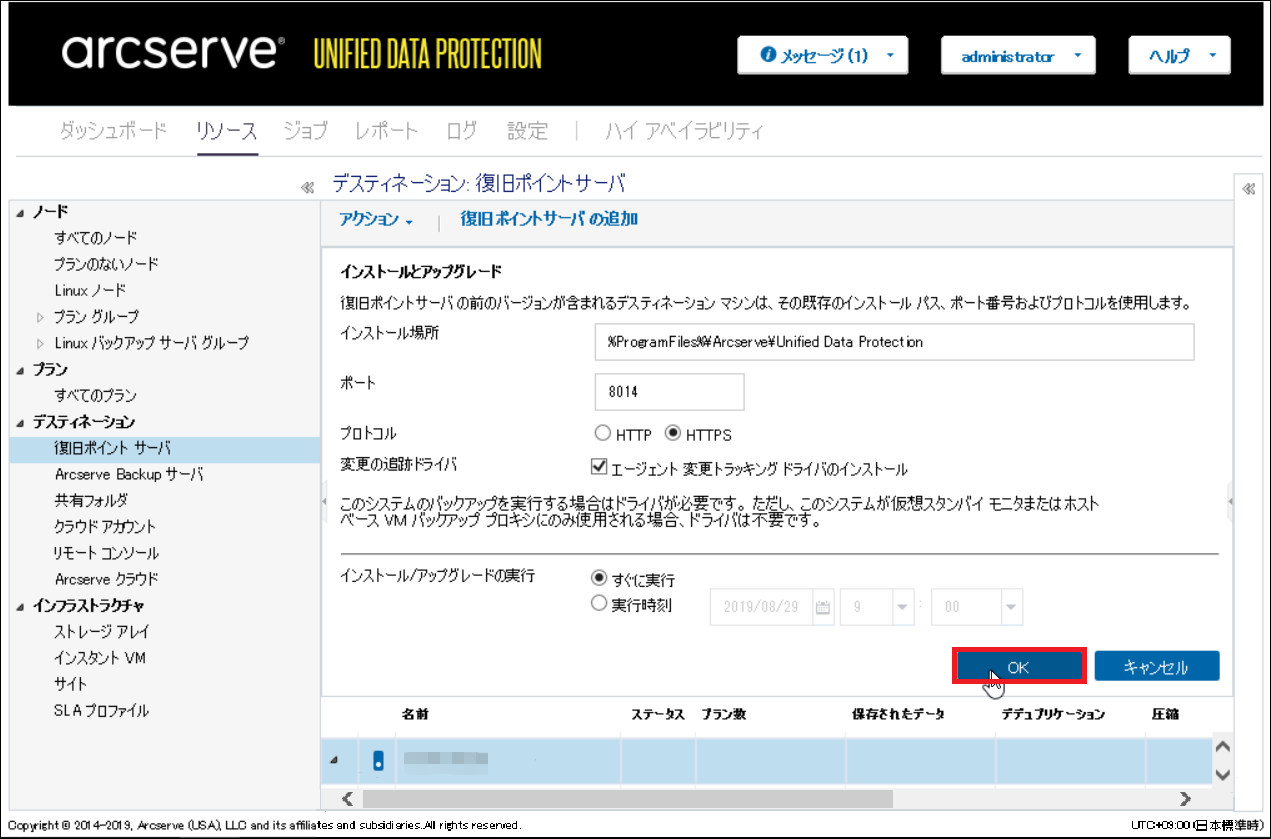Click the port number field 8014
1271x839 pixels.
point(669,392)
